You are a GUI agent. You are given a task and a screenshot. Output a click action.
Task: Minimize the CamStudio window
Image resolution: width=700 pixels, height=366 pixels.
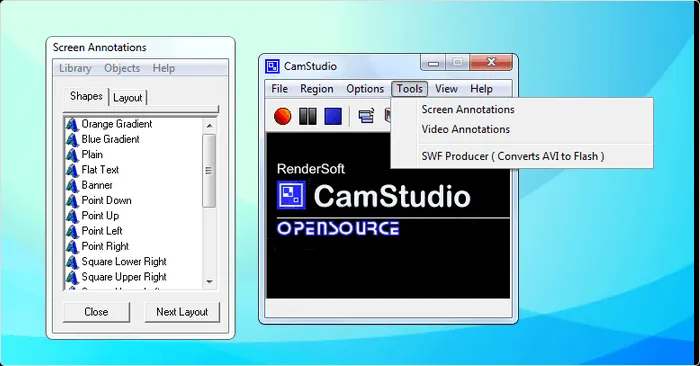pos(433,63)
